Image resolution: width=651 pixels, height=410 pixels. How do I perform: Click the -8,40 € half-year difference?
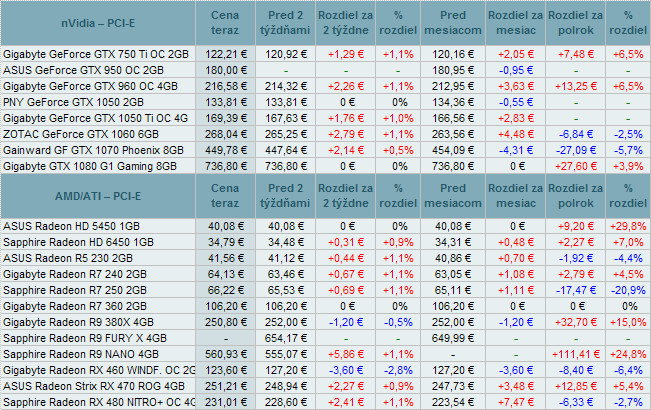point(575,370)
